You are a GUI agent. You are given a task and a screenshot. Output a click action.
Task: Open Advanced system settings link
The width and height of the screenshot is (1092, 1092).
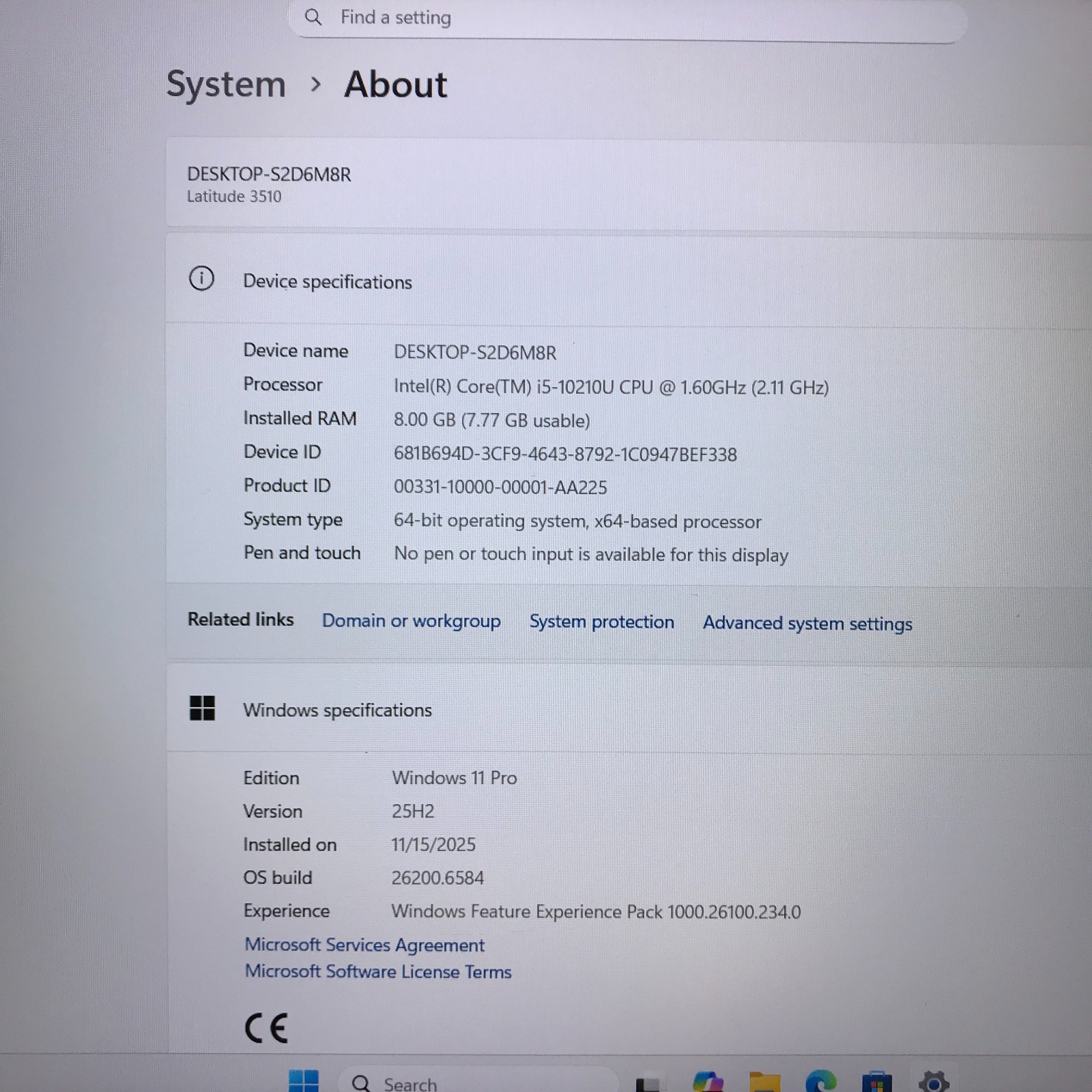tap(807, 623)
